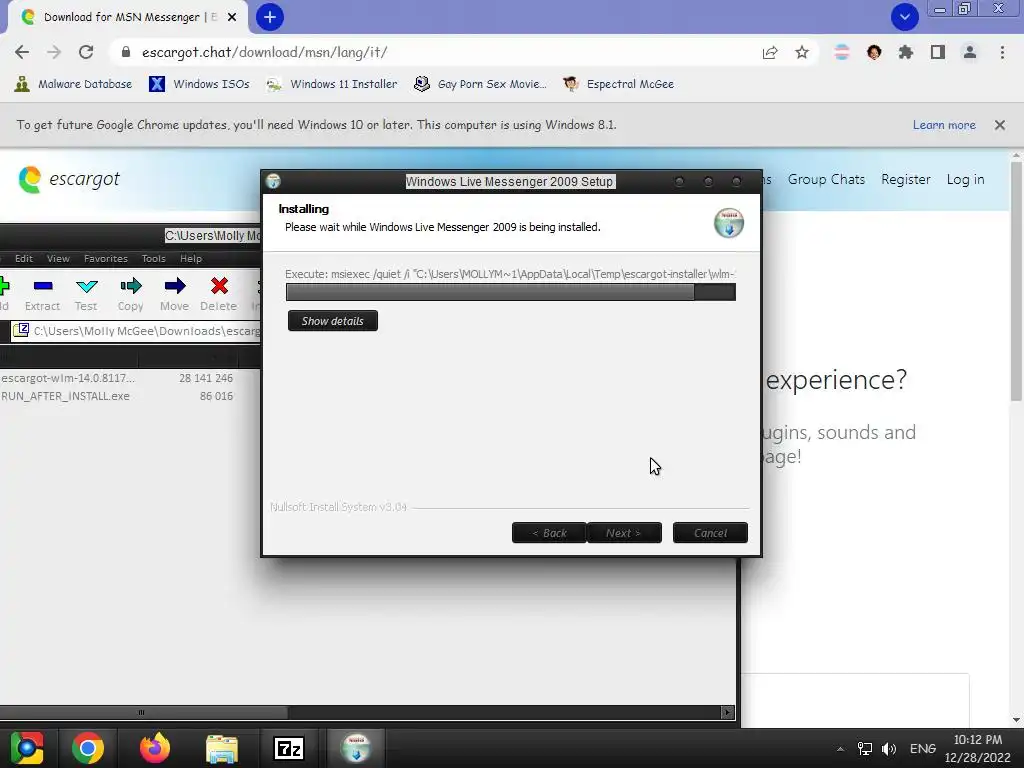1024x768 pixels.
Task: Open the Favorites menu in 7-Zip
Action: click(106, 259)
